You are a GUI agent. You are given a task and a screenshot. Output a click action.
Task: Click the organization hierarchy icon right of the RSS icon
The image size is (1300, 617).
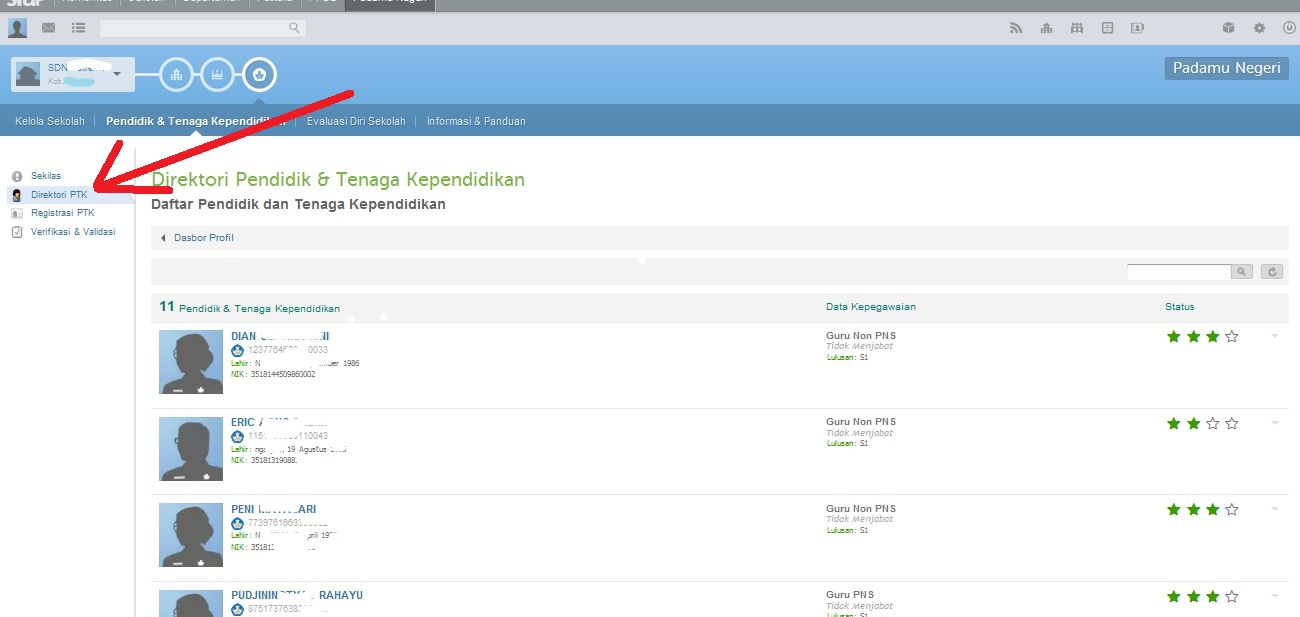[x=1046, y=28]
